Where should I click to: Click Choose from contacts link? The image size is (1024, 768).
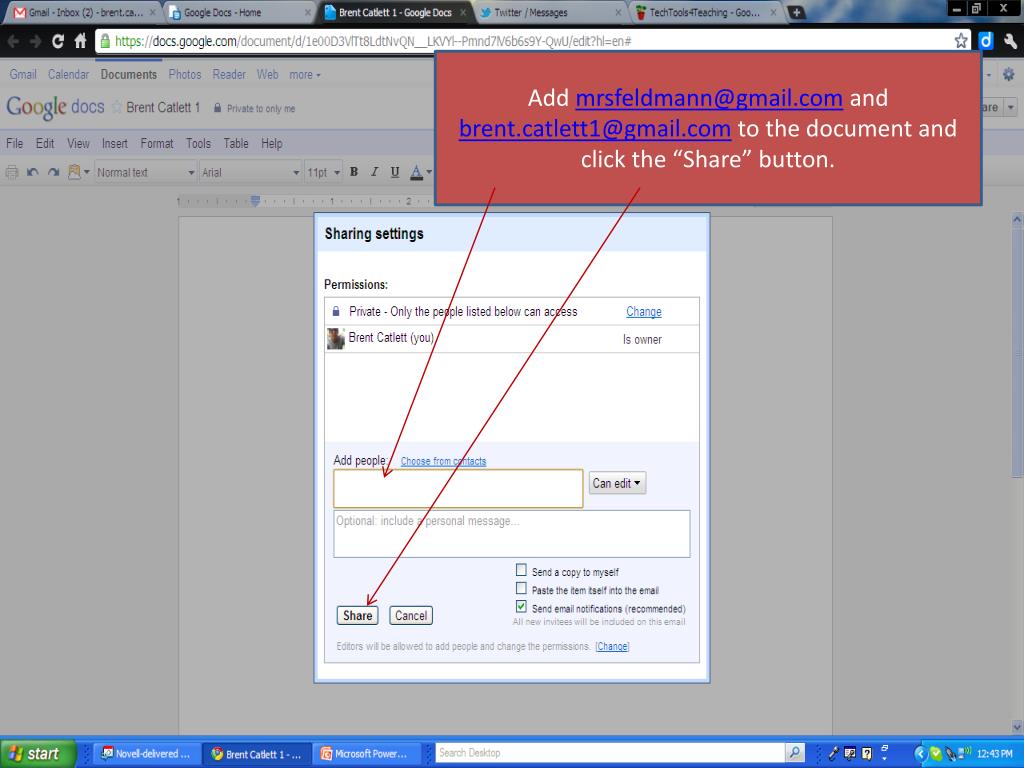(443, 461)
